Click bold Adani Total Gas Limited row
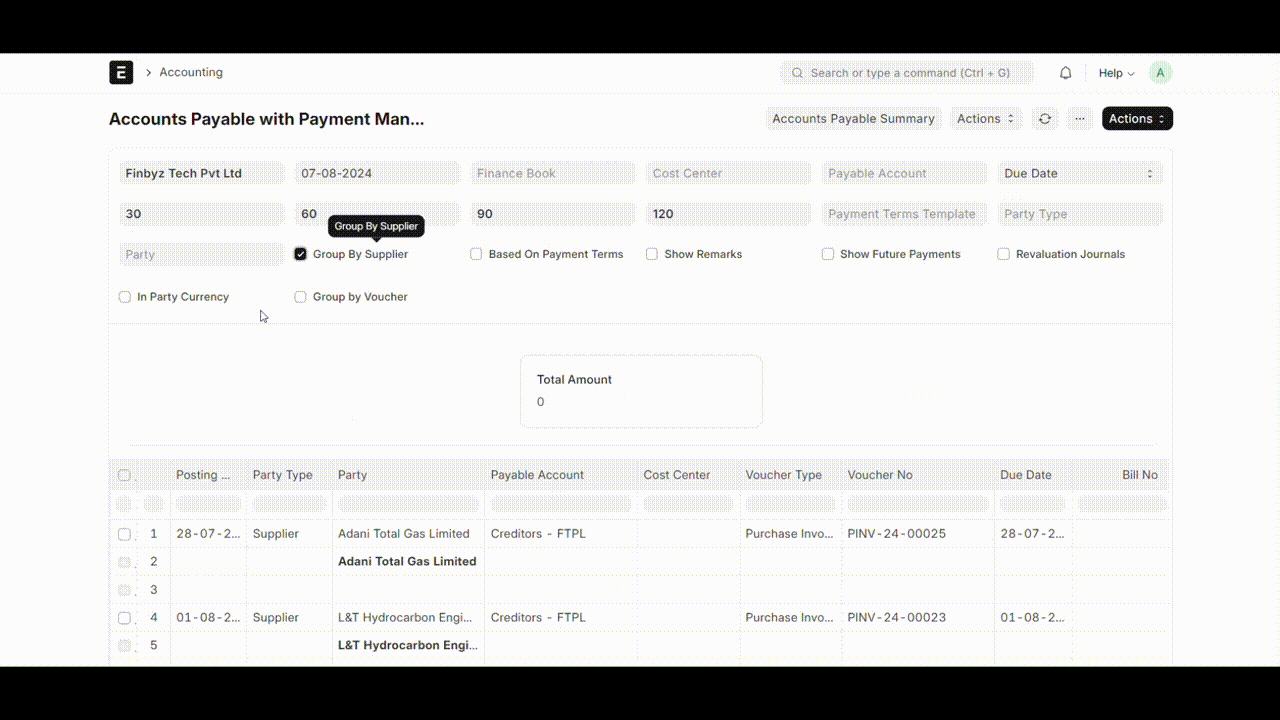Image resolution: width=1280 pixels, height=720 pixels. coord(407,562)
